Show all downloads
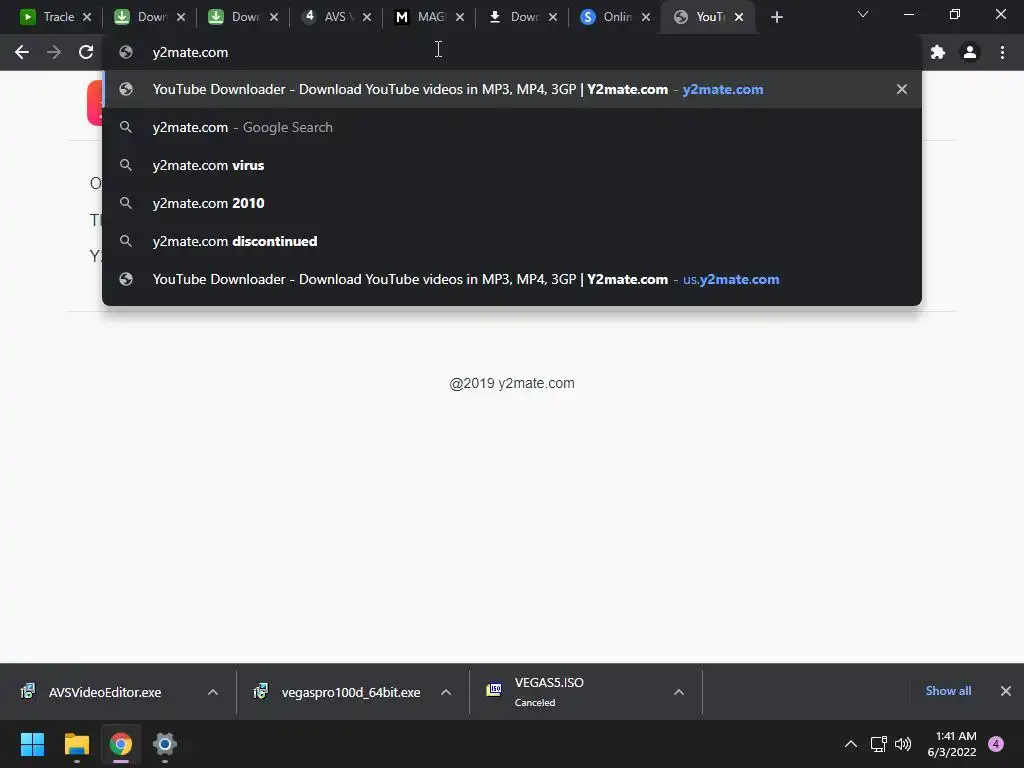Viewport: 1024px width, 768px height. 948,691
